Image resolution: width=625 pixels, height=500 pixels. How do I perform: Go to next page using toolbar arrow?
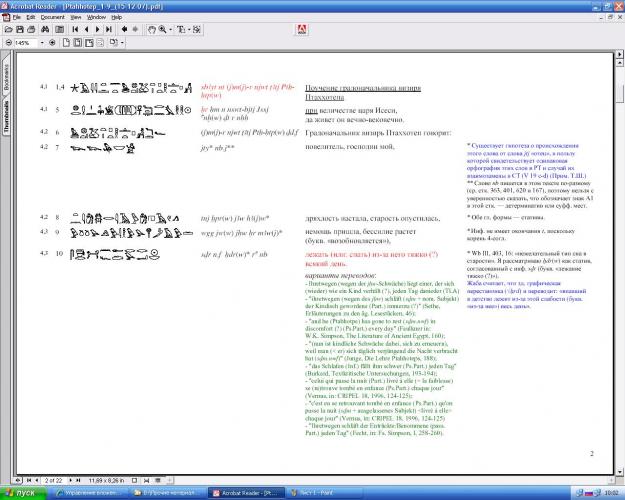coord(98,30)
